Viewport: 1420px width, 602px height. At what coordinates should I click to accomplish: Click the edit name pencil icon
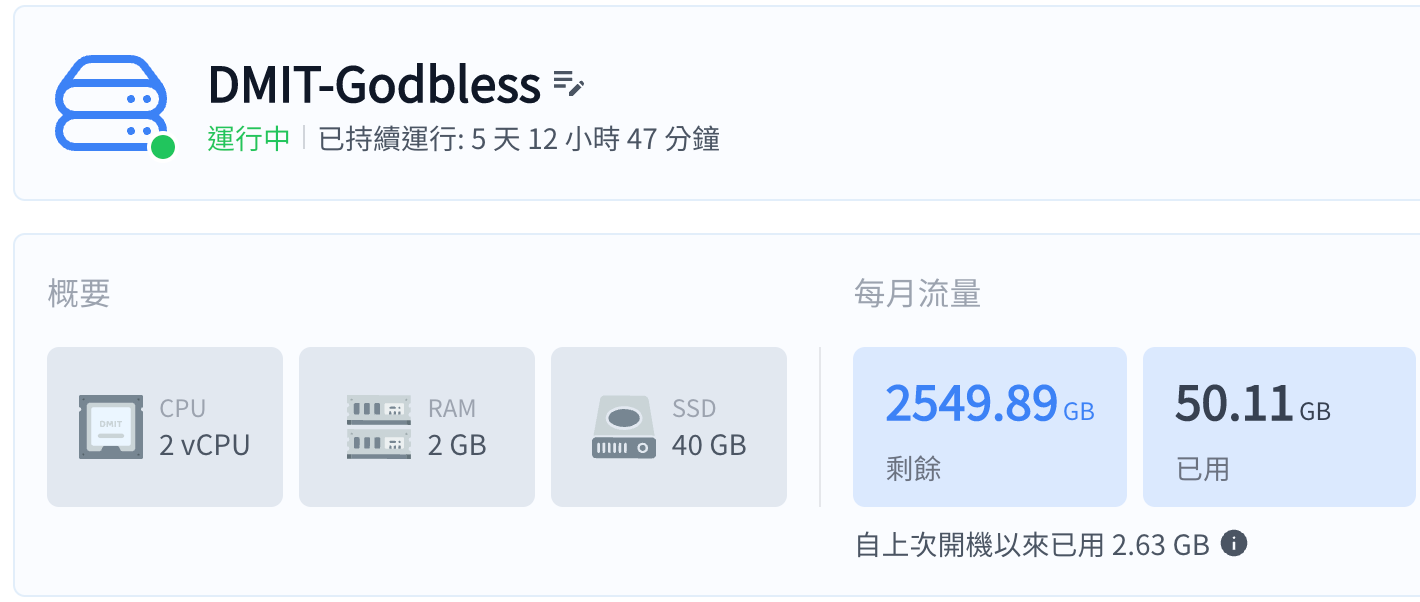(568, 84)
